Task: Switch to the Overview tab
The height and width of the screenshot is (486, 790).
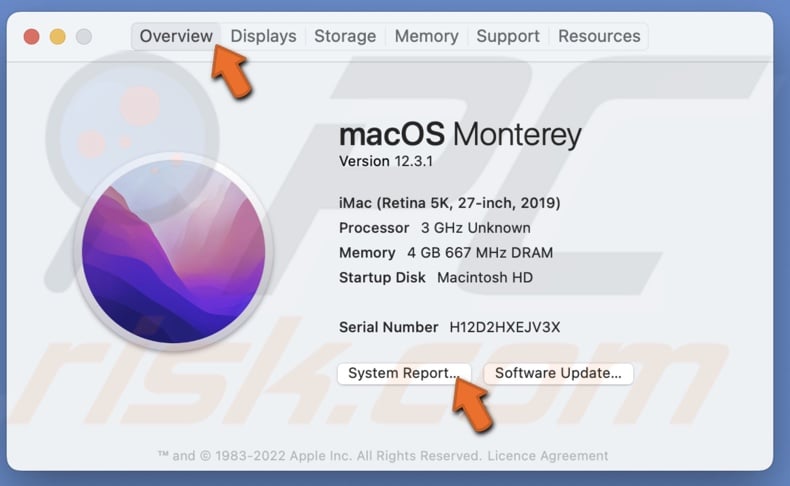Action: (x=175, y=36)
